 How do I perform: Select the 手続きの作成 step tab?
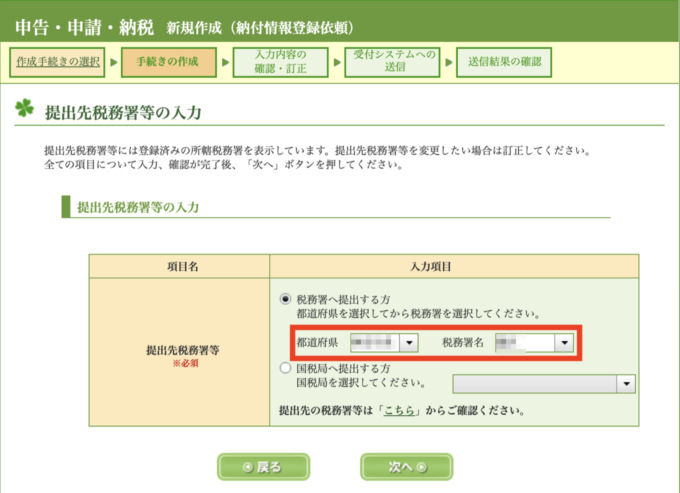click(168, 62)
